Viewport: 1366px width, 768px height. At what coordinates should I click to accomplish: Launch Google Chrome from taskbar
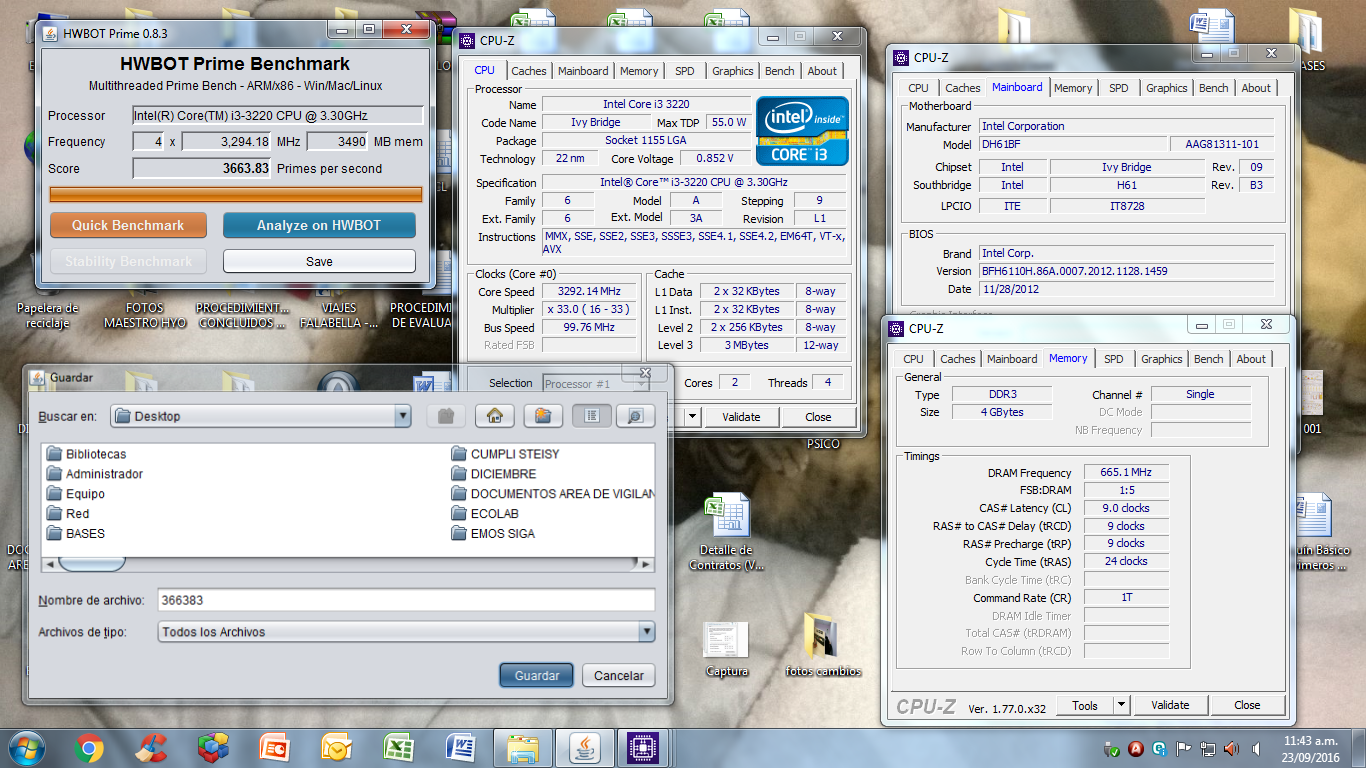click(x=89, y=747)
